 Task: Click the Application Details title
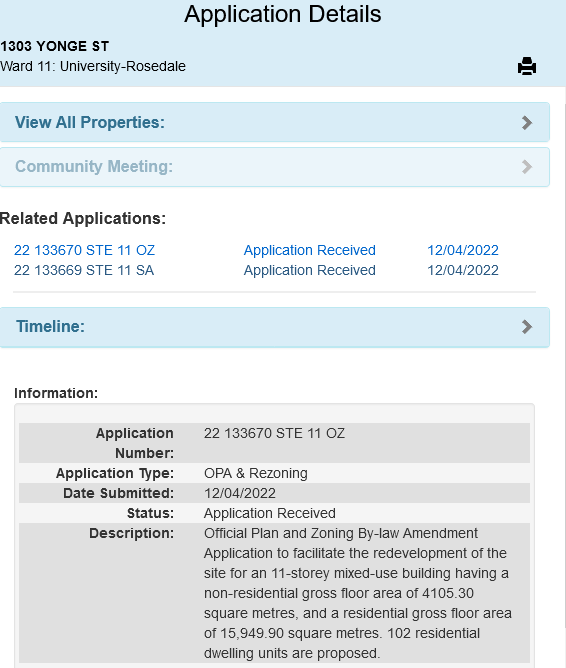click(283, 14)
